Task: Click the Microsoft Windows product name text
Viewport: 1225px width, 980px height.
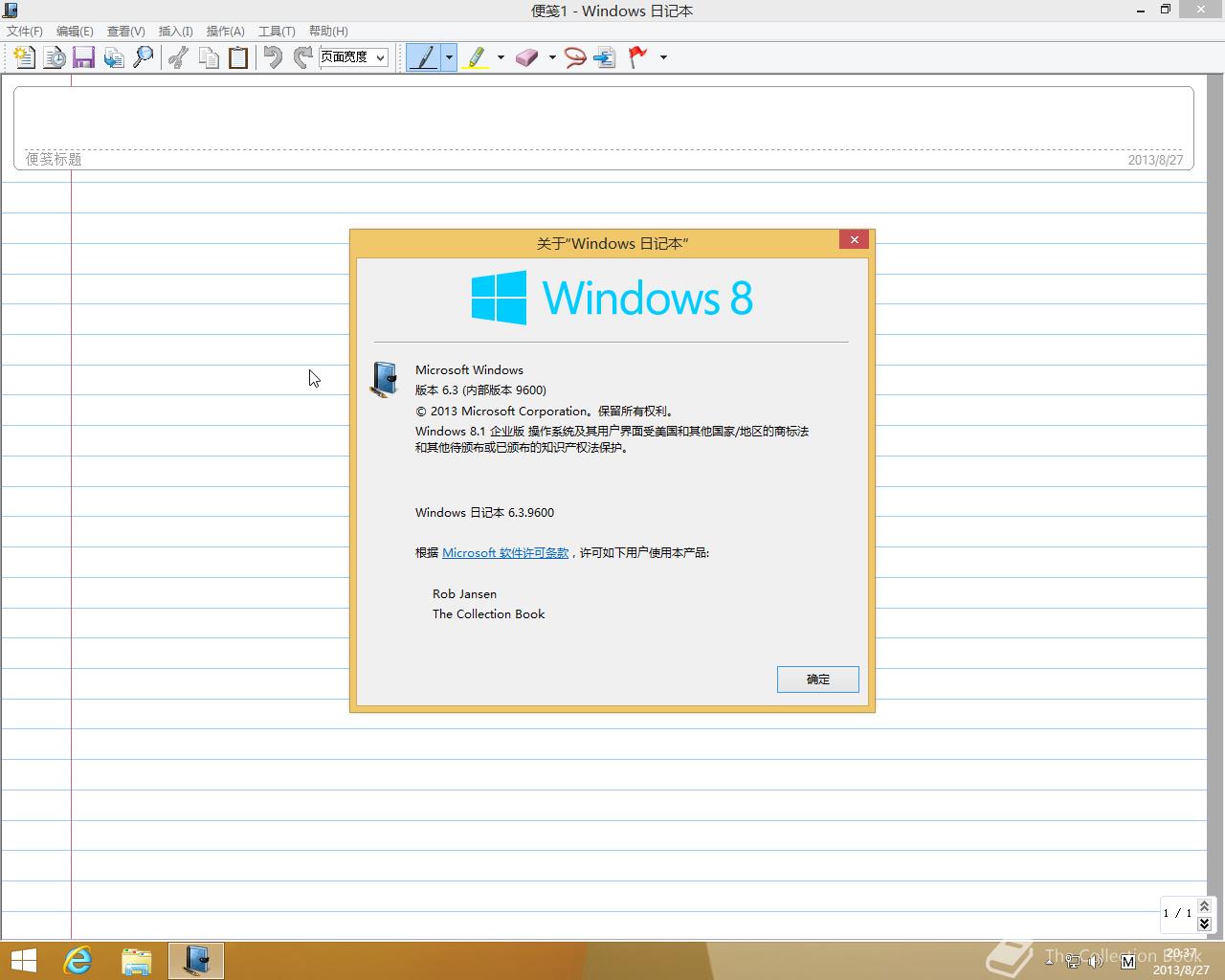Action: pyautogui.click(x=469, y=370)
